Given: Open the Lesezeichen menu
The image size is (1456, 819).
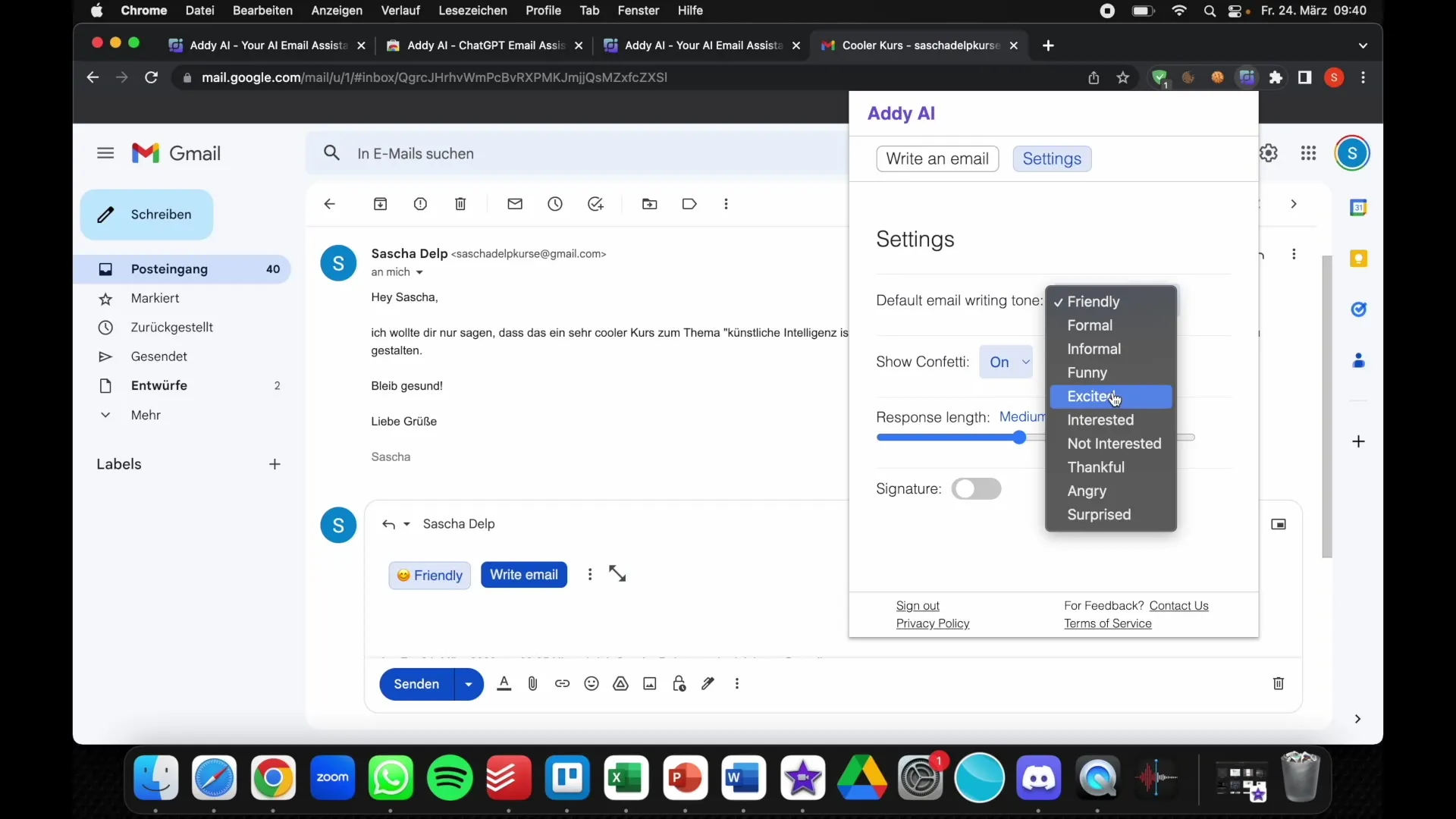Looking at the screenshot, I should pos(472,11).
